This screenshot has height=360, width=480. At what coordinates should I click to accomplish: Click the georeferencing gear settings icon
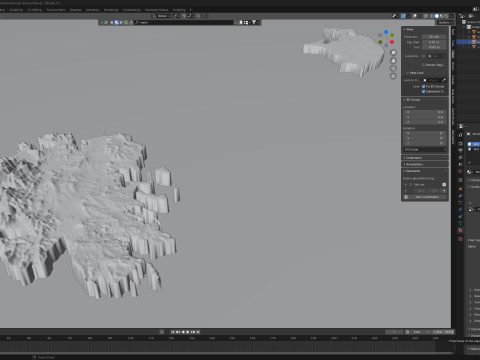(x=444, y=185)
